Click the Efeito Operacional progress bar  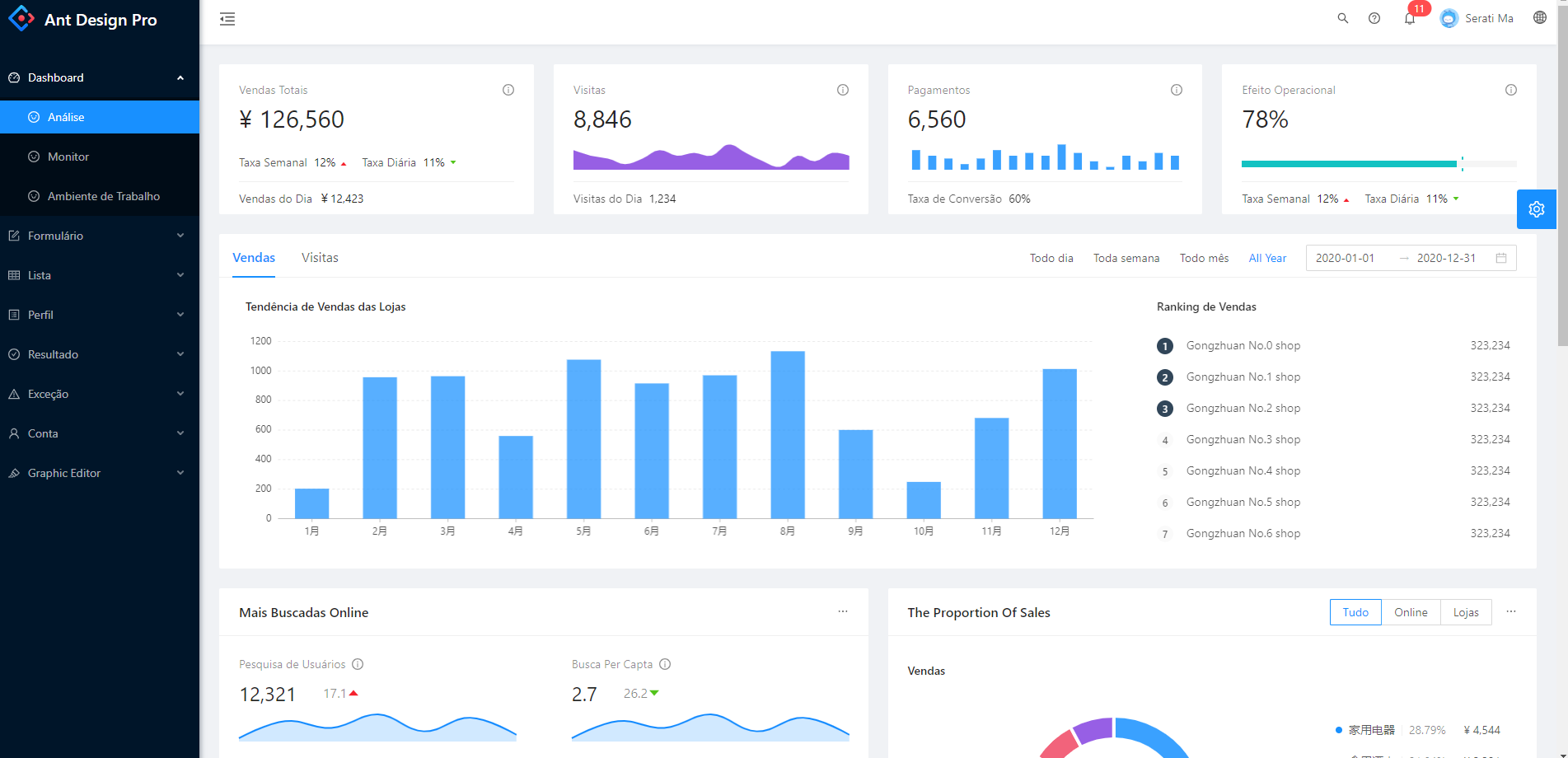[1379, 164]
